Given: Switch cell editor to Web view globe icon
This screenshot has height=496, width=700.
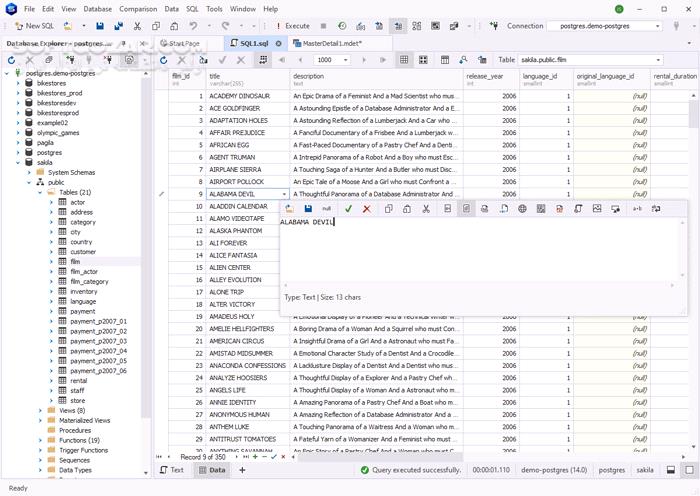Looking at the screenshot, I should 522,208.
